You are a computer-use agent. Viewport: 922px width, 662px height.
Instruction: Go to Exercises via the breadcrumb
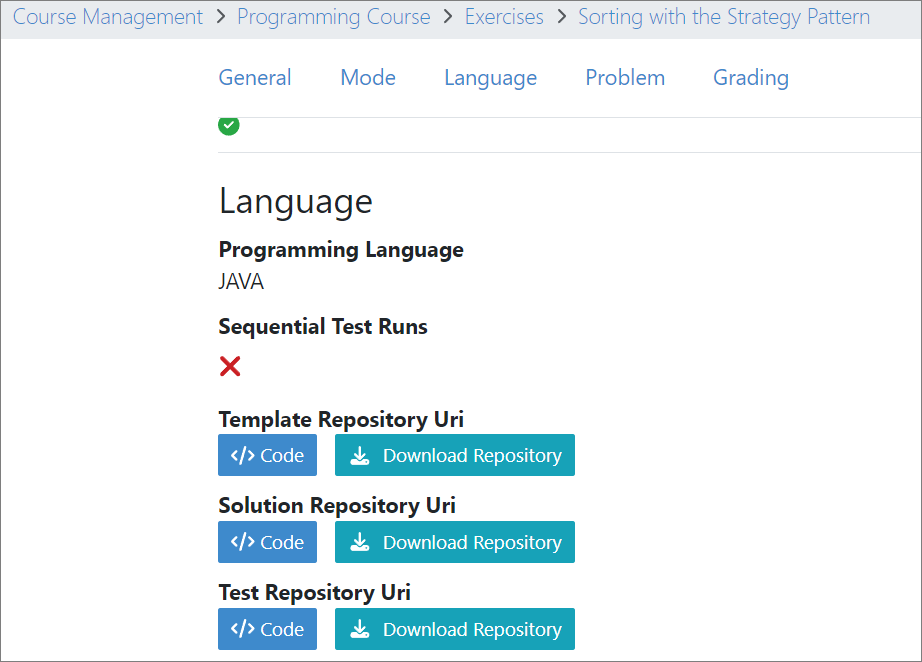504,16
